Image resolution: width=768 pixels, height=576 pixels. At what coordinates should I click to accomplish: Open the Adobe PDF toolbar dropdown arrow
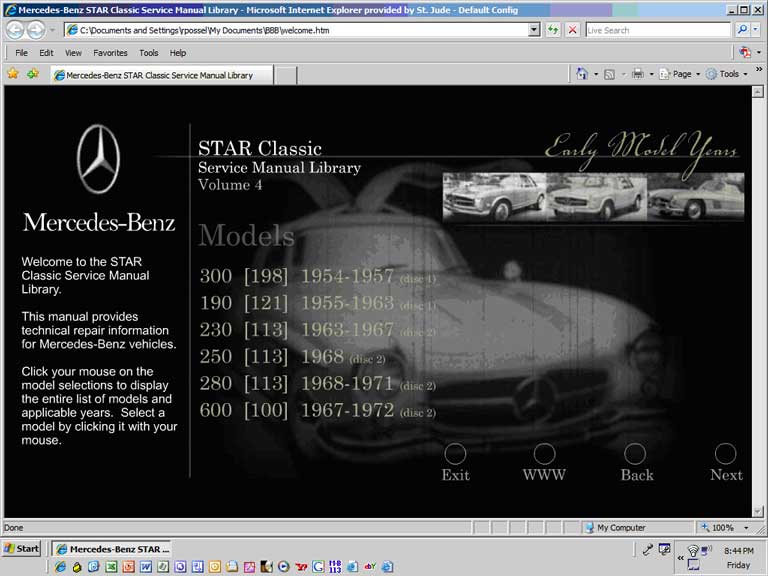[x=759, y=52]
